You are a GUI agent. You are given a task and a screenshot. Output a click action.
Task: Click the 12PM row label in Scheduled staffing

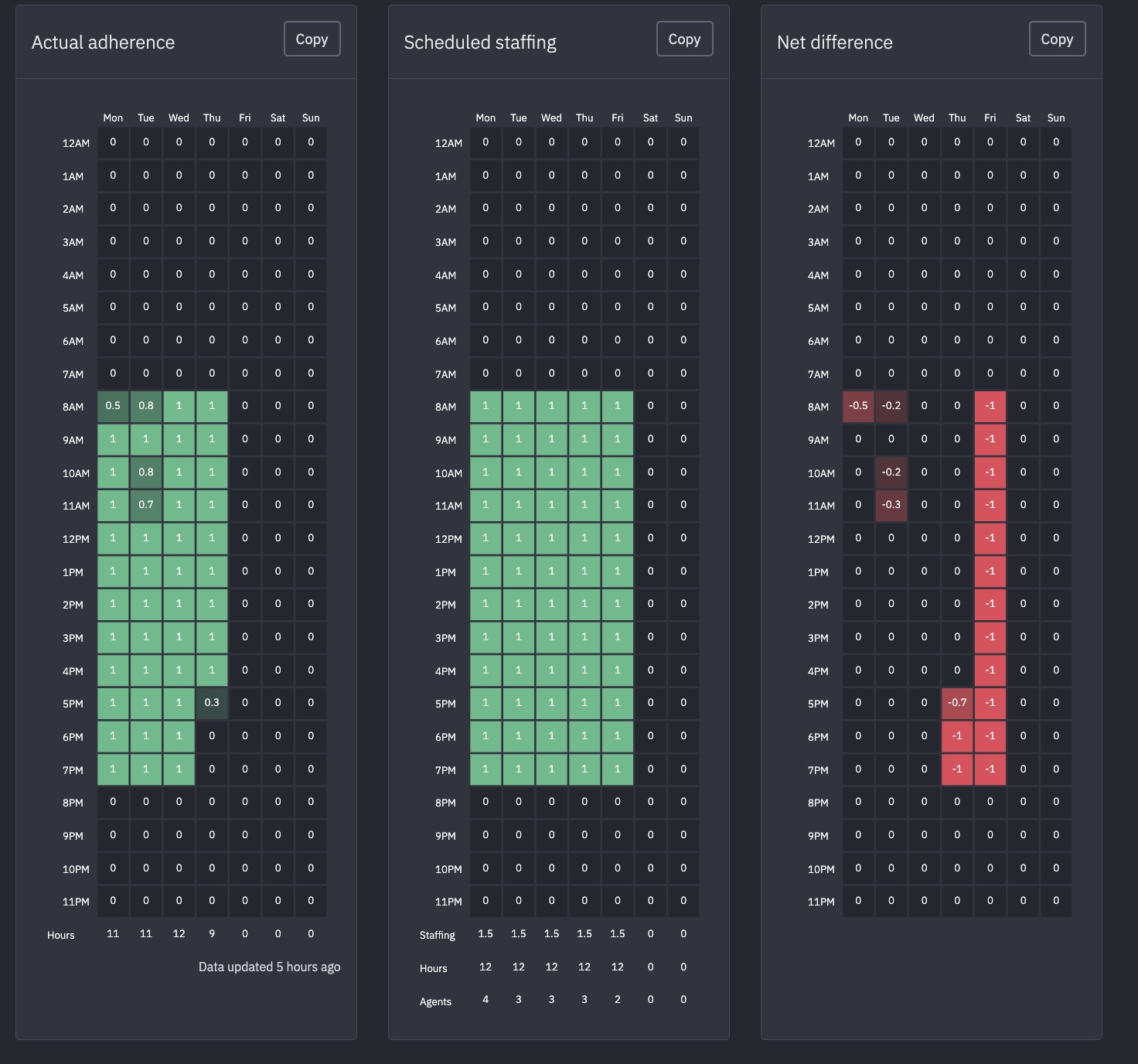coord(448,539)
